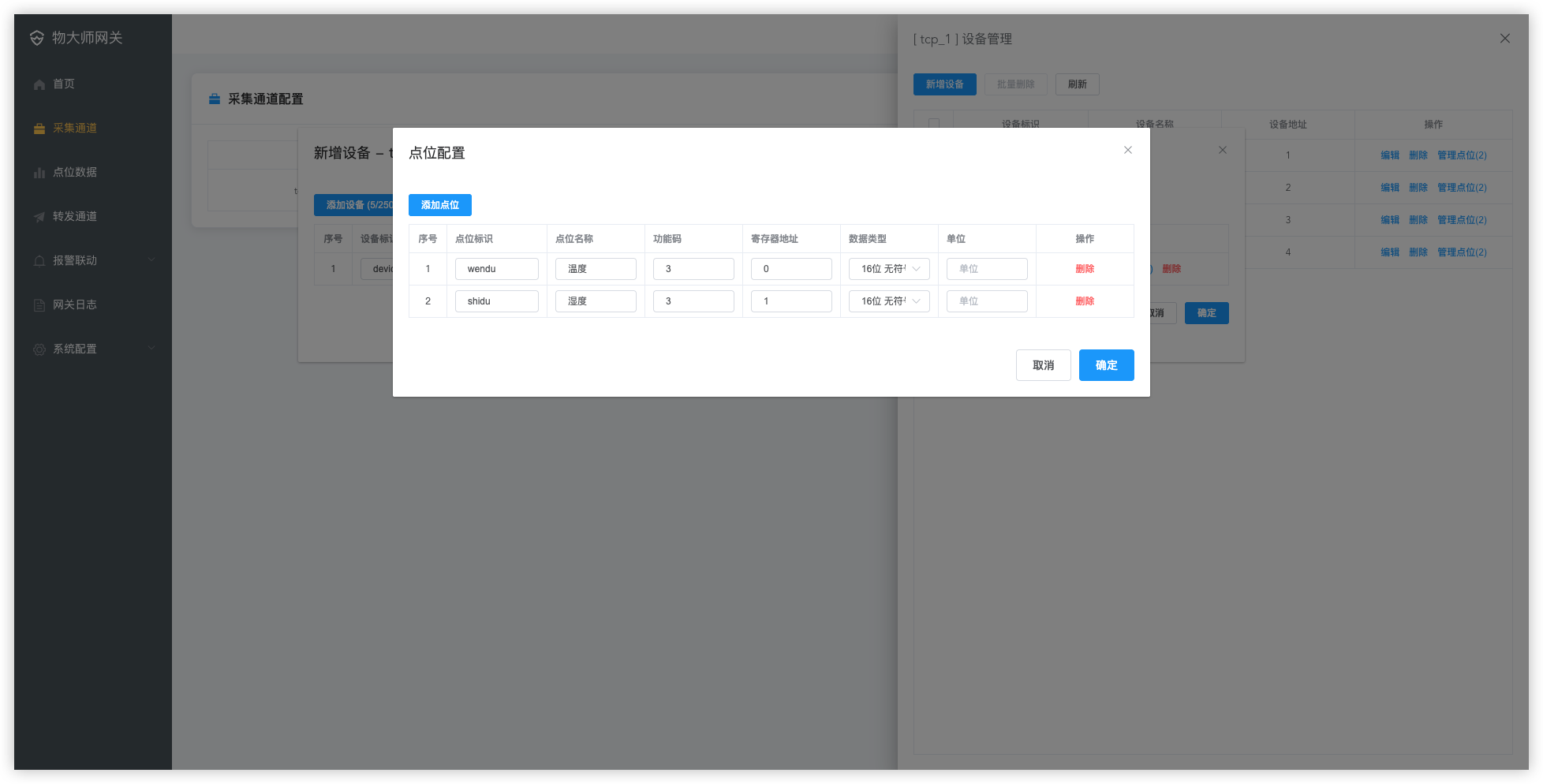Click the briefcase icon for 采集通道
Screen dimensions: 1543x784
coord(39,129)
